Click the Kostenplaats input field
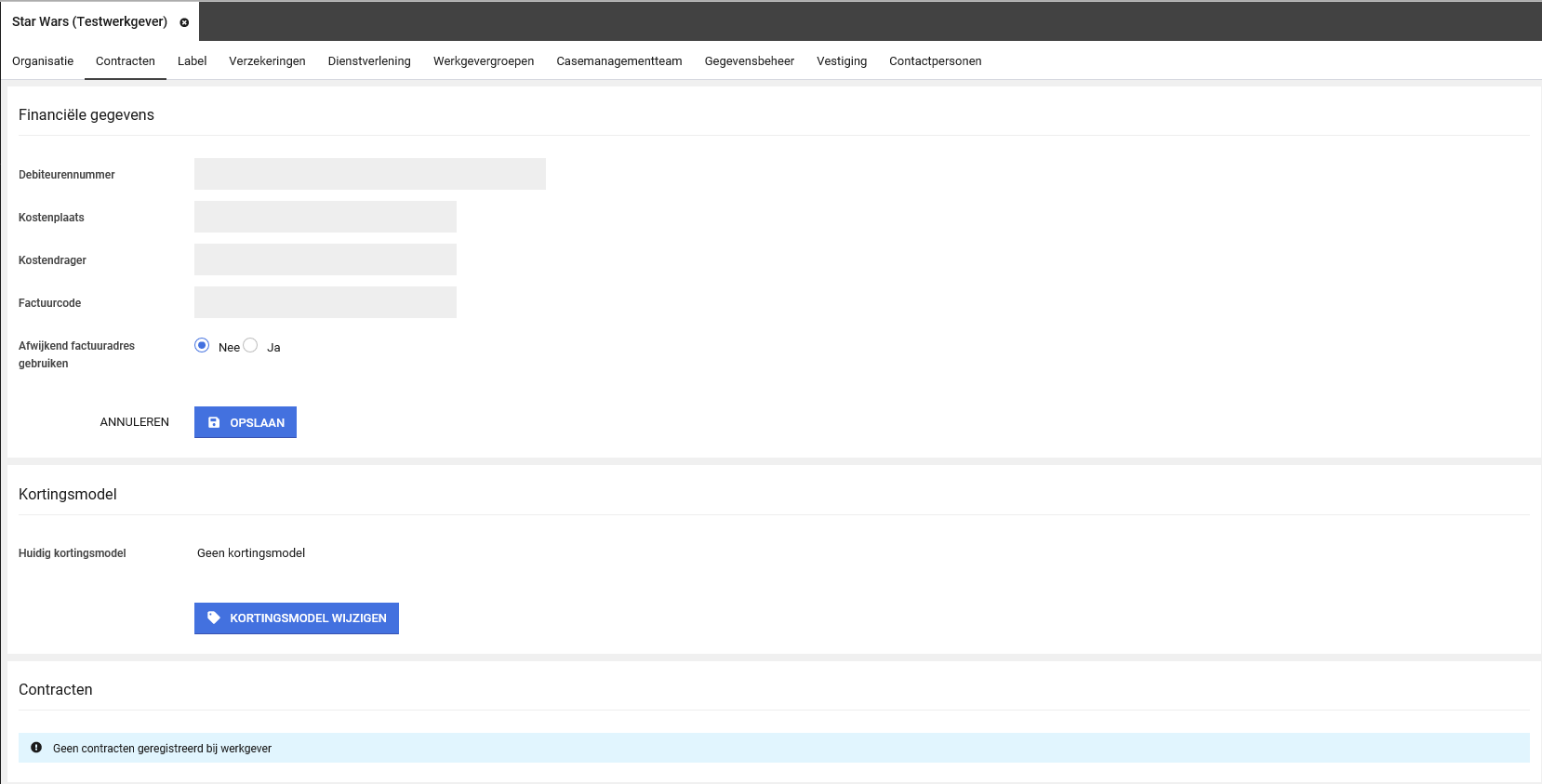This screenshot has width=1542, height=784. pyautogui.click(x=325, y=217)
